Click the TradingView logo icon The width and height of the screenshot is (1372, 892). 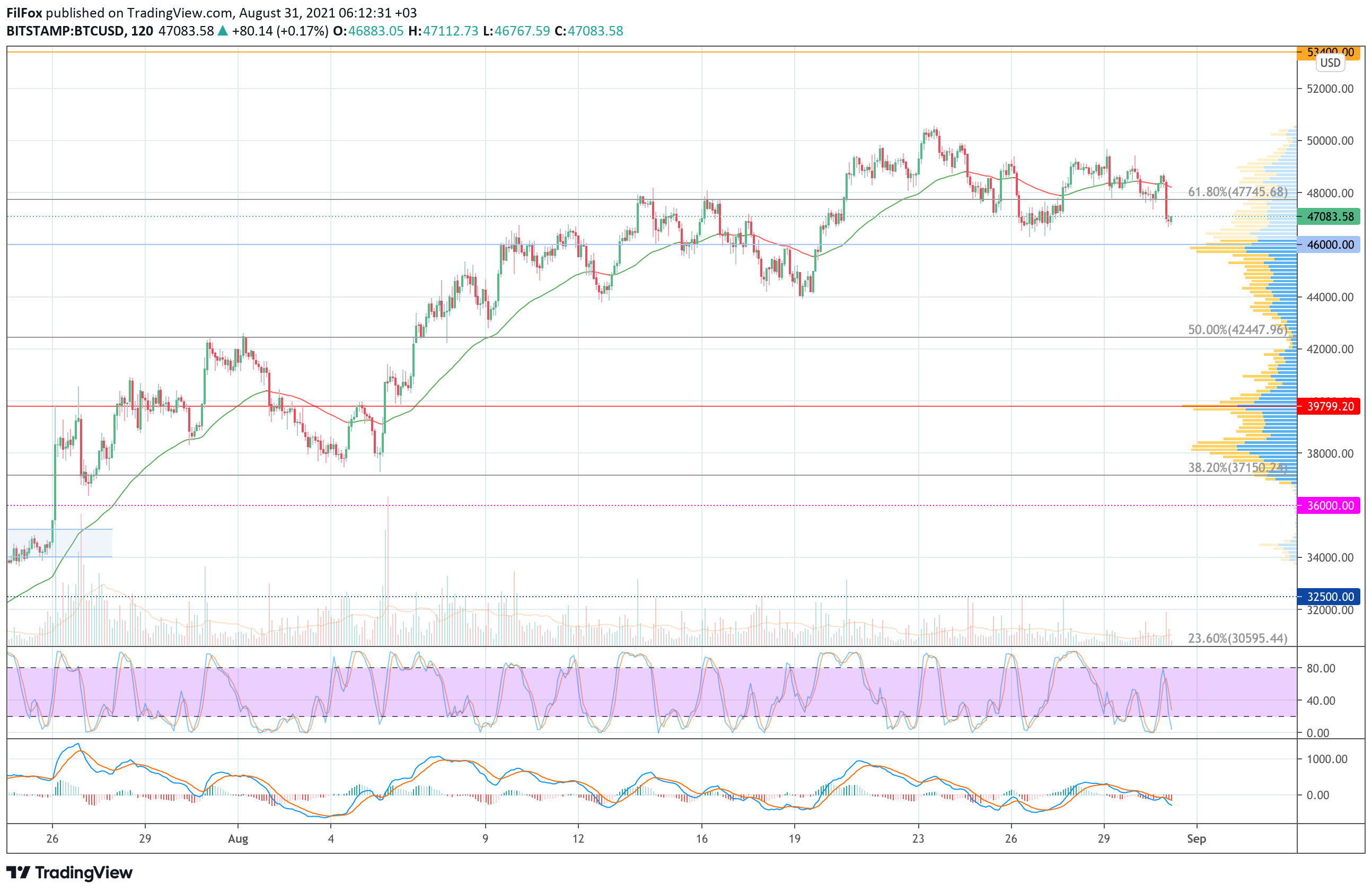(19, 872)
